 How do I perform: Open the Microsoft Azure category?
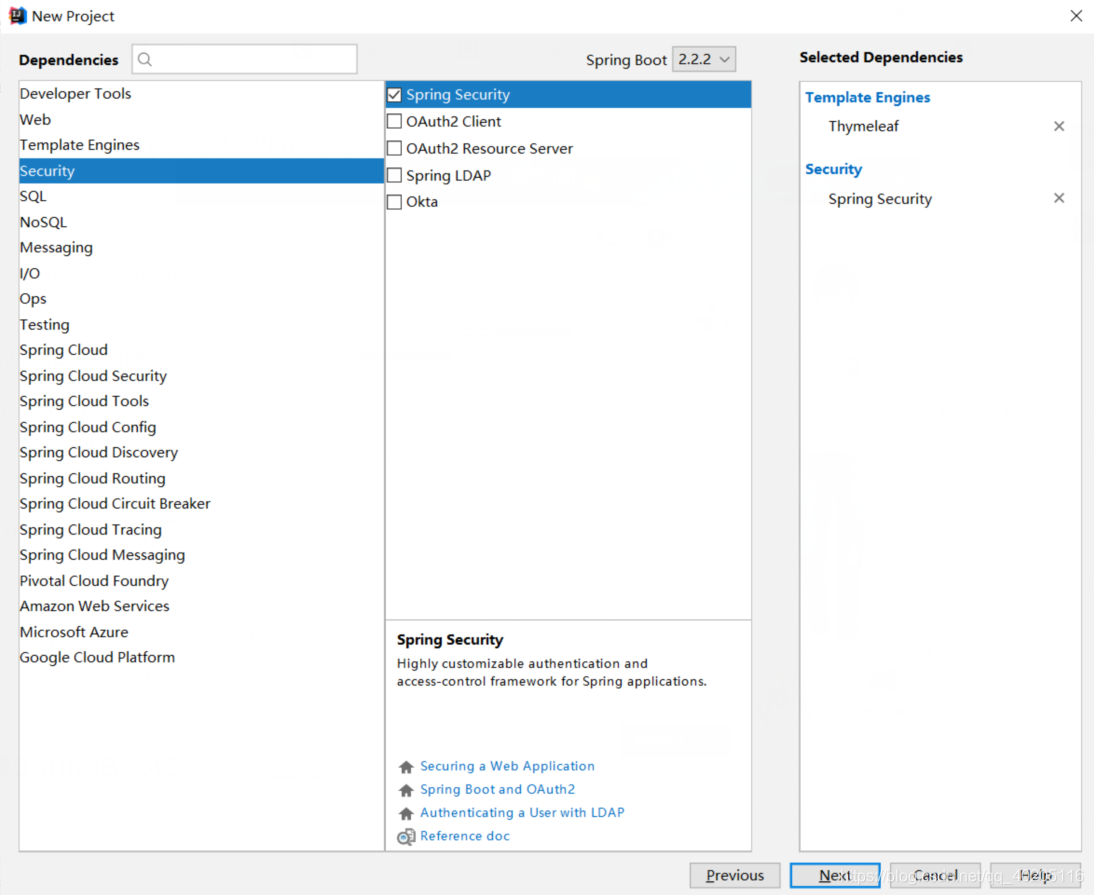coord(201,632)
